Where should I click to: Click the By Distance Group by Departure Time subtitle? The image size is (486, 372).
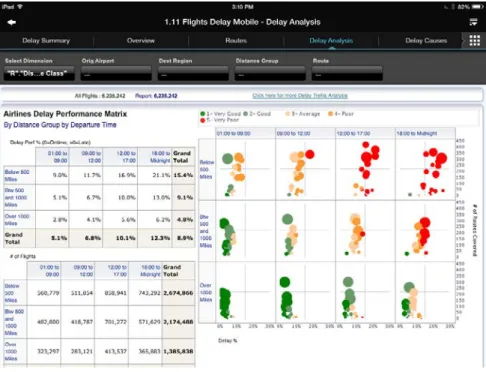click(x=60, y=125)
